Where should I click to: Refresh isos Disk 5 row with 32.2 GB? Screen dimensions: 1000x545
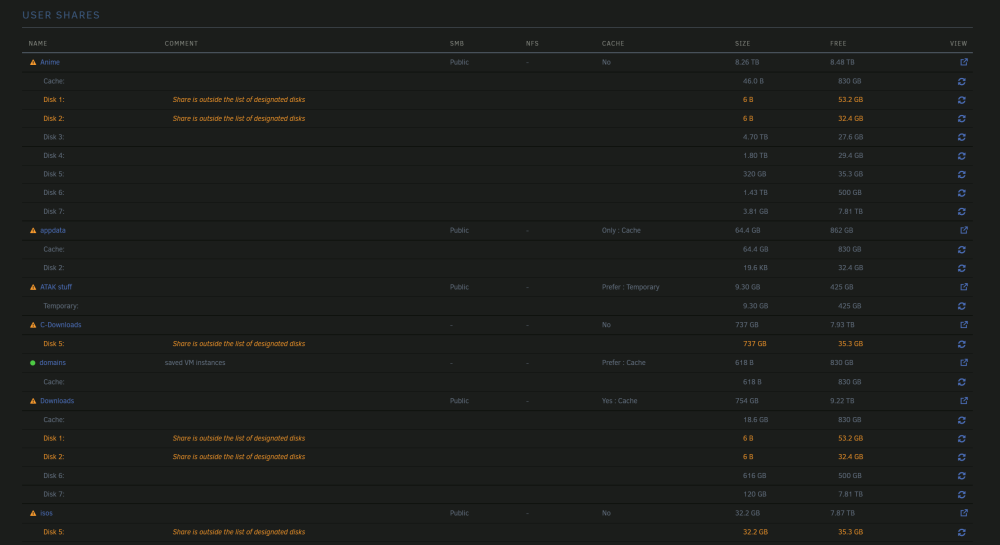[962, 532]
